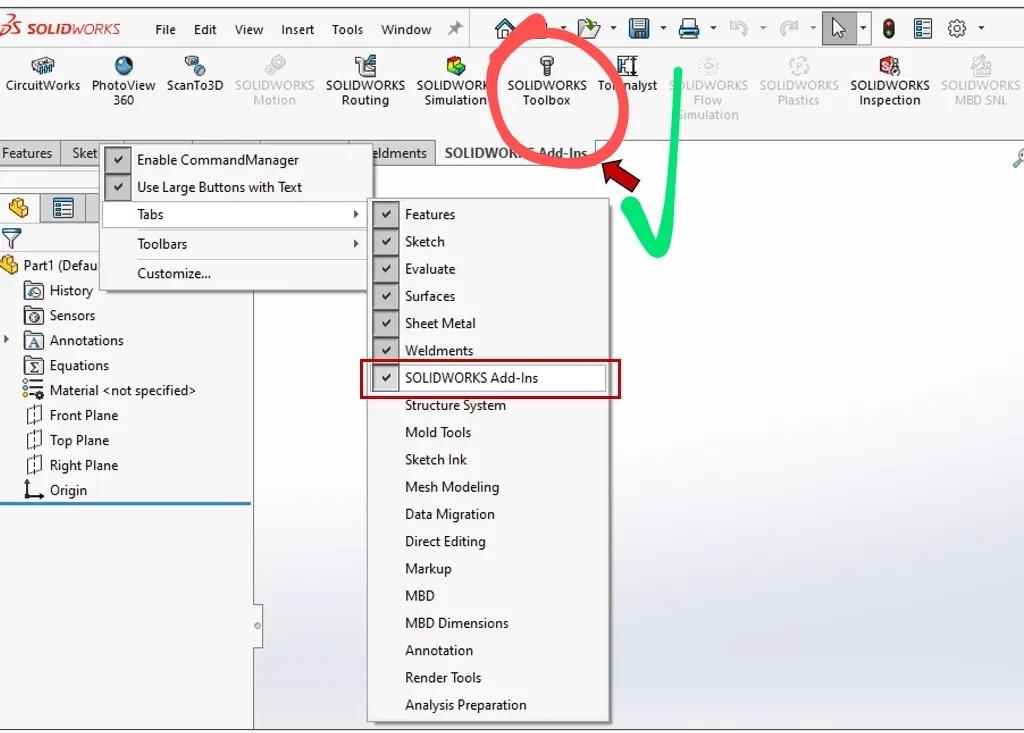Choose the Select cursor tool
Viewport: 1024px width, 733px height.
839,28
